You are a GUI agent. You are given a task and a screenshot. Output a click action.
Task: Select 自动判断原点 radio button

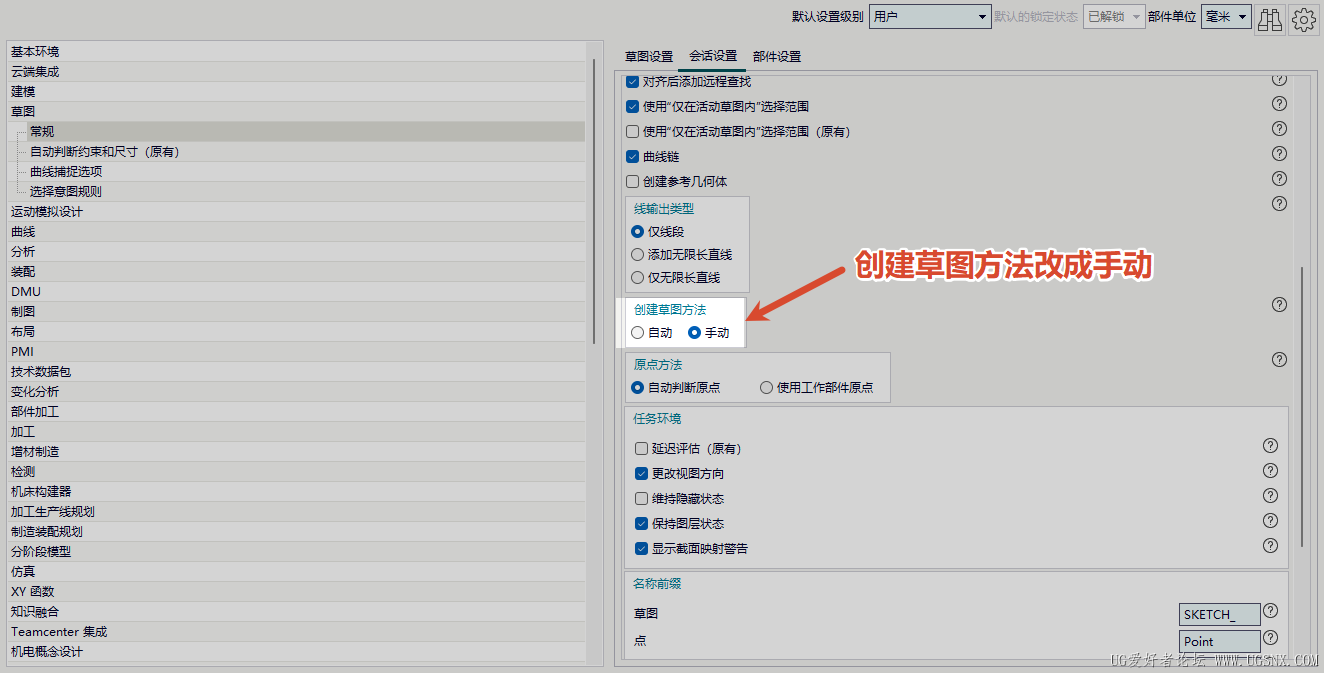point(637,387)
